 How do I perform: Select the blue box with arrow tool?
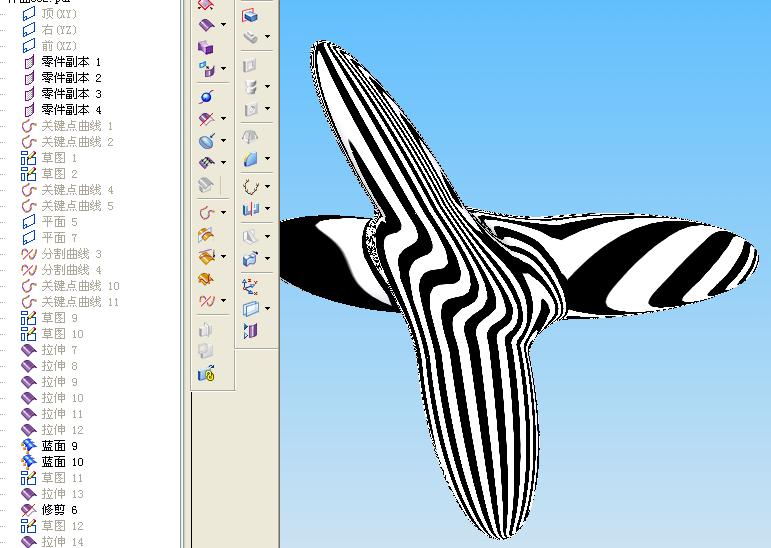pos(250,259)
